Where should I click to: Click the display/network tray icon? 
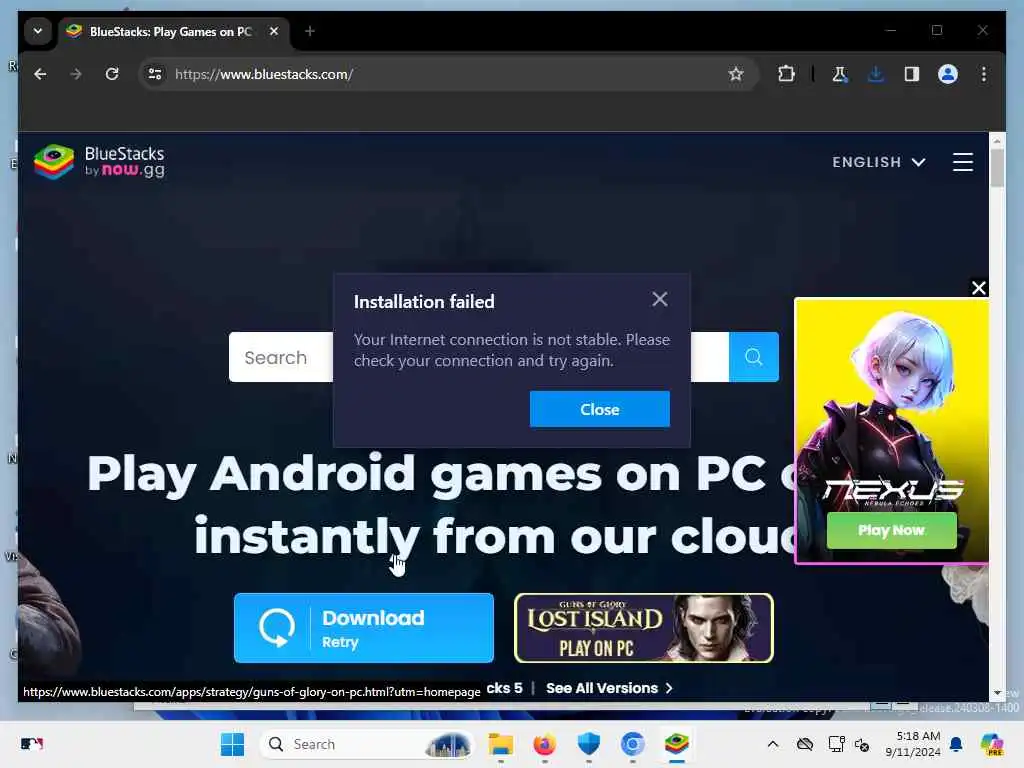(x=837, y=744)
